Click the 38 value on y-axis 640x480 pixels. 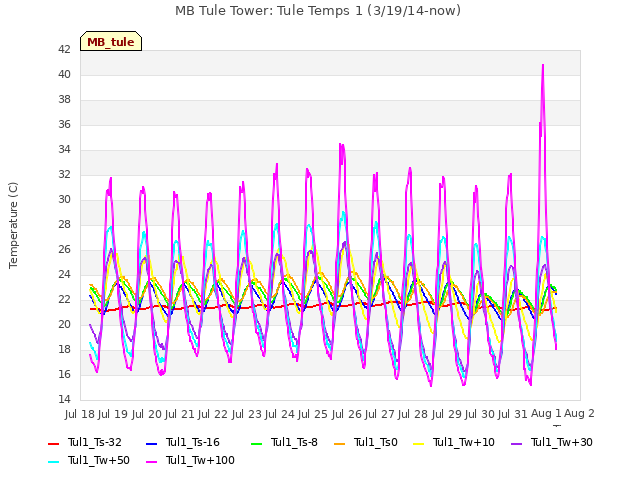click(64, 99)
